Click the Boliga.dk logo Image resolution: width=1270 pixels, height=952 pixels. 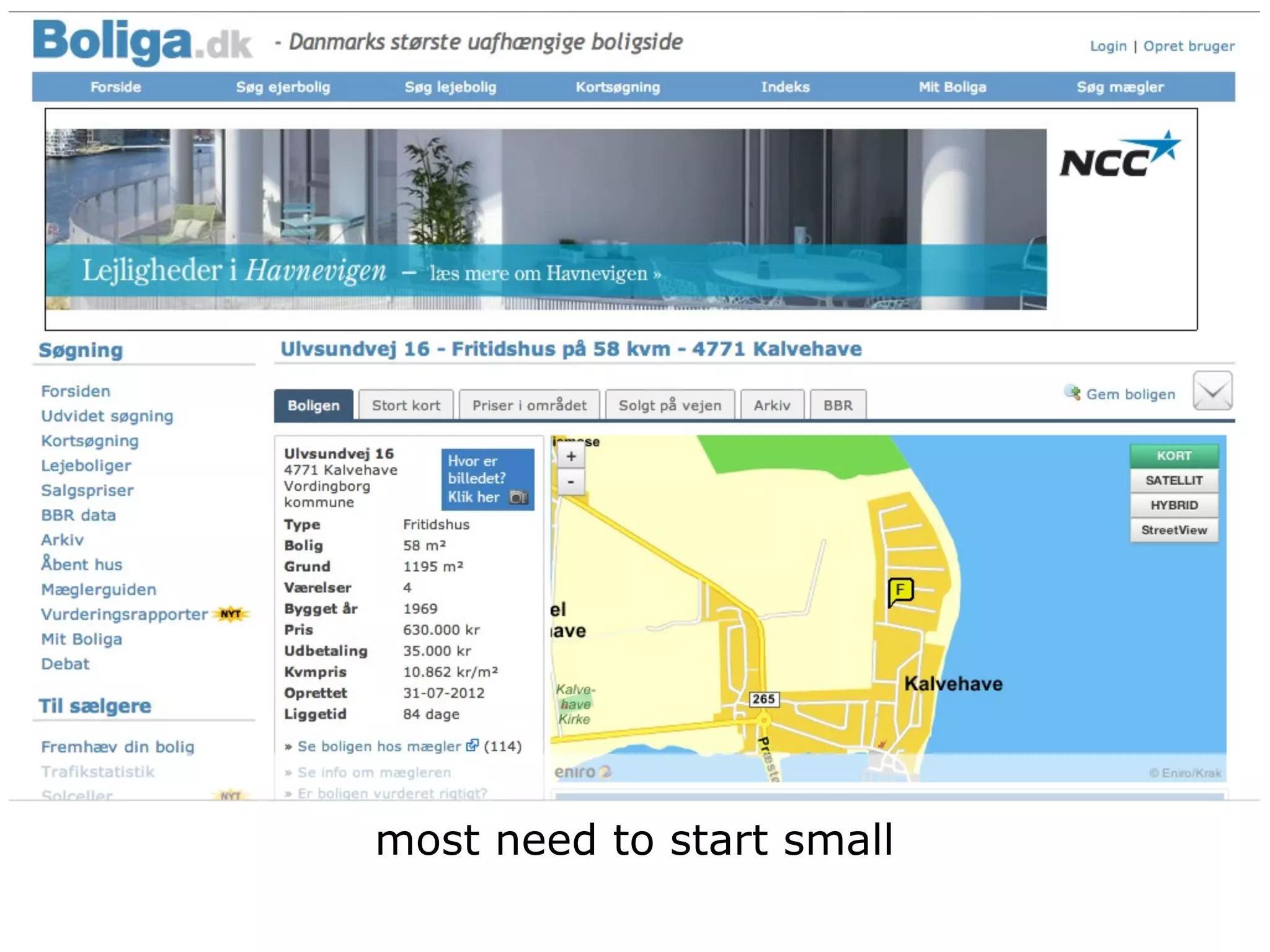(x=143, y=42)
